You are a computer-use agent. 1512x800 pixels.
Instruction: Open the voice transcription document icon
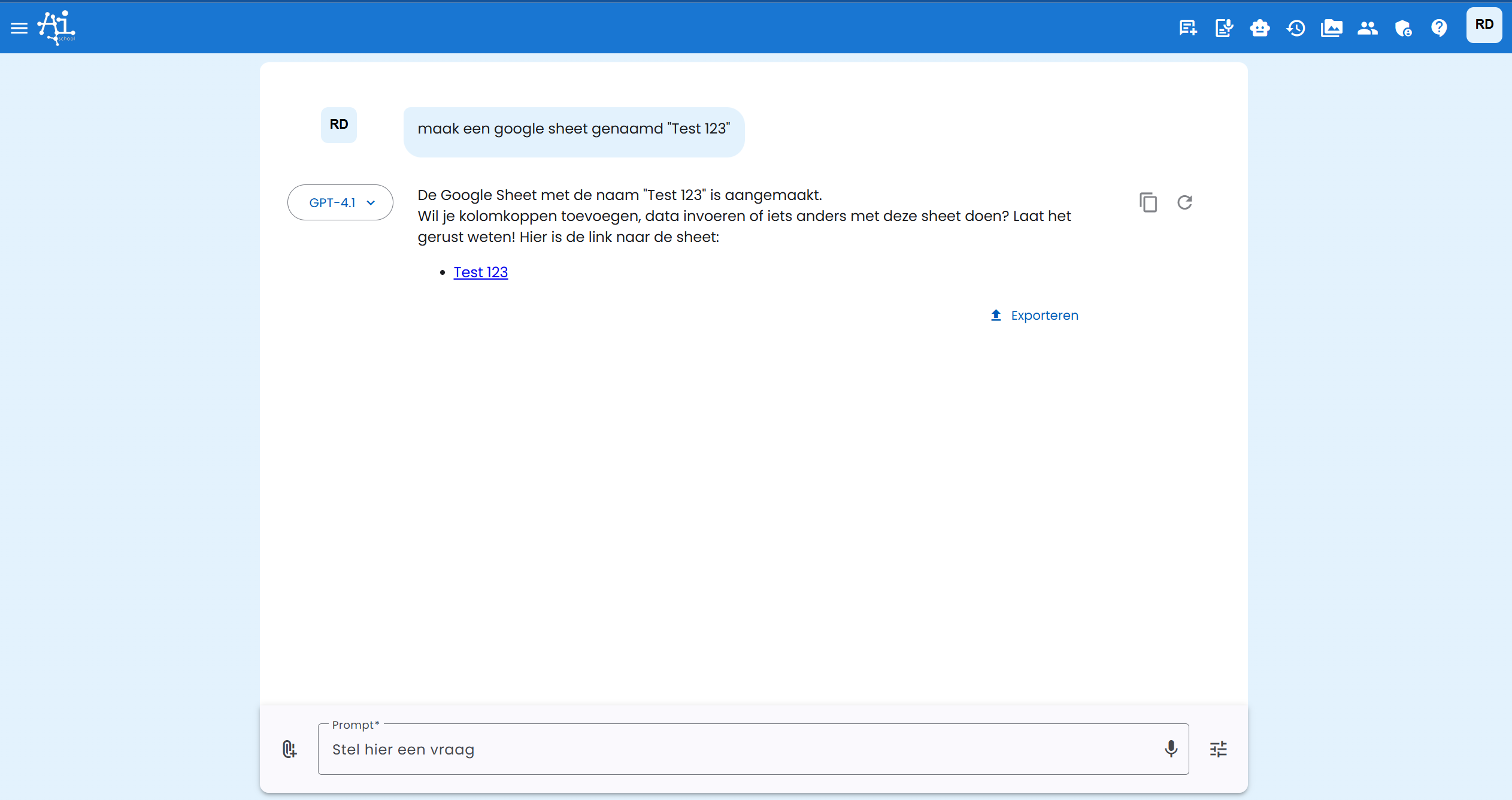1223,28
